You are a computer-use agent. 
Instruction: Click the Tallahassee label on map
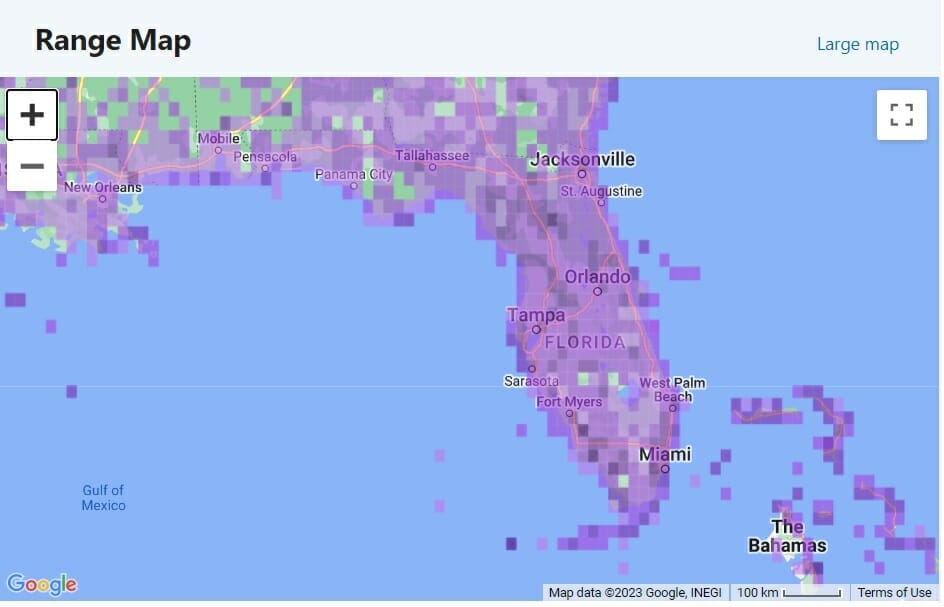click(433, 157)
